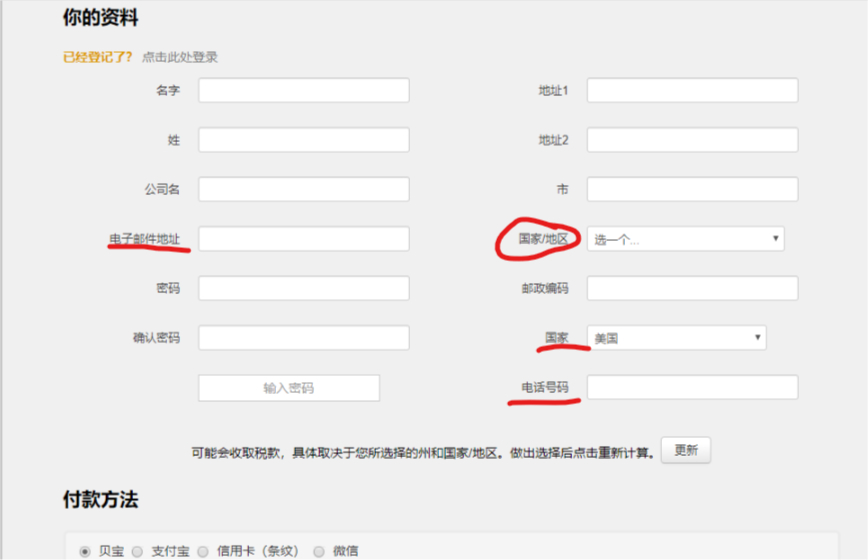
Task: Select the 信用卡（条纹） radio option
Action: 203,551
